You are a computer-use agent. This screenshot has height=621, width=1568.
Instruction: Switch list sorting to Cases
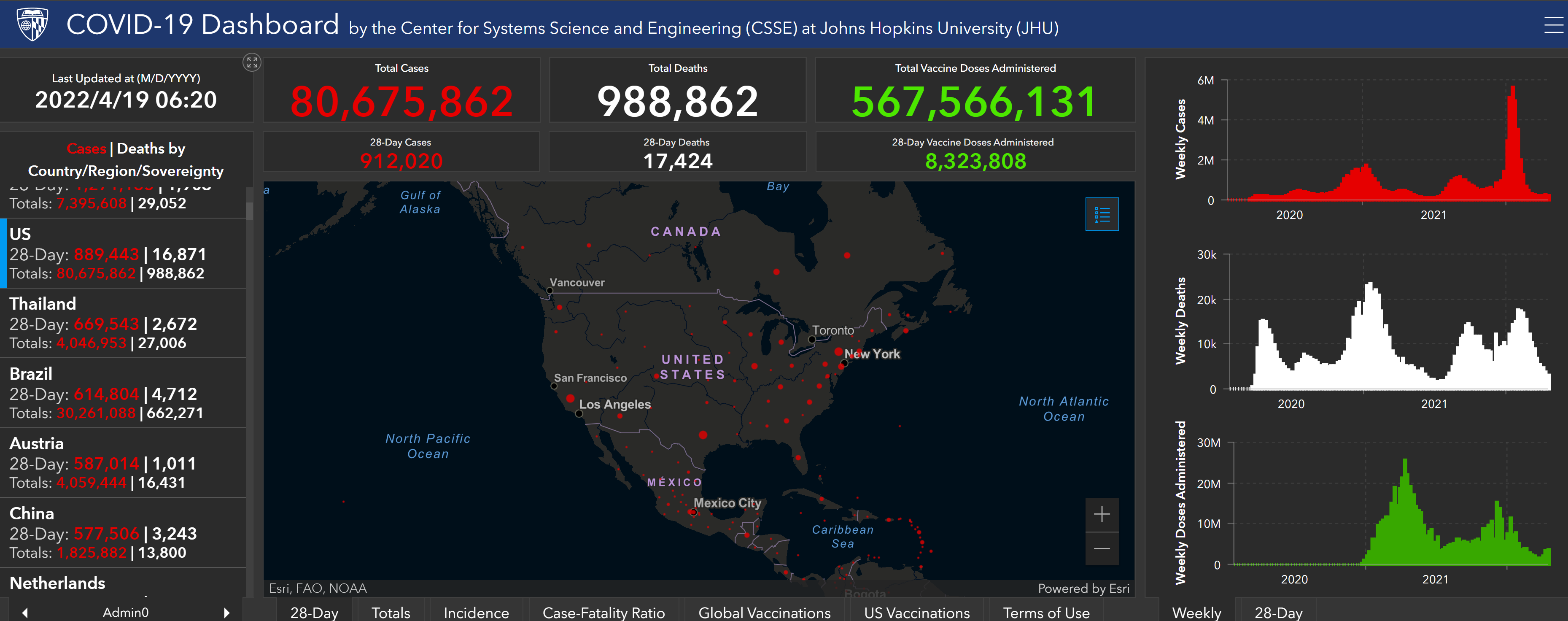tap(86, 148)
